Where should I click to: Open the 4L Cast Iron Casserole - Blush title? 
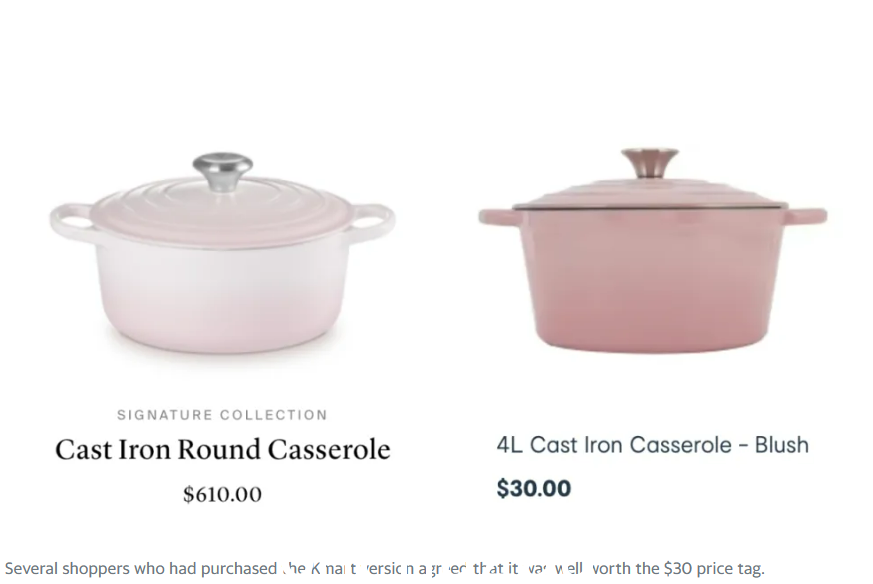coord(653,445)
